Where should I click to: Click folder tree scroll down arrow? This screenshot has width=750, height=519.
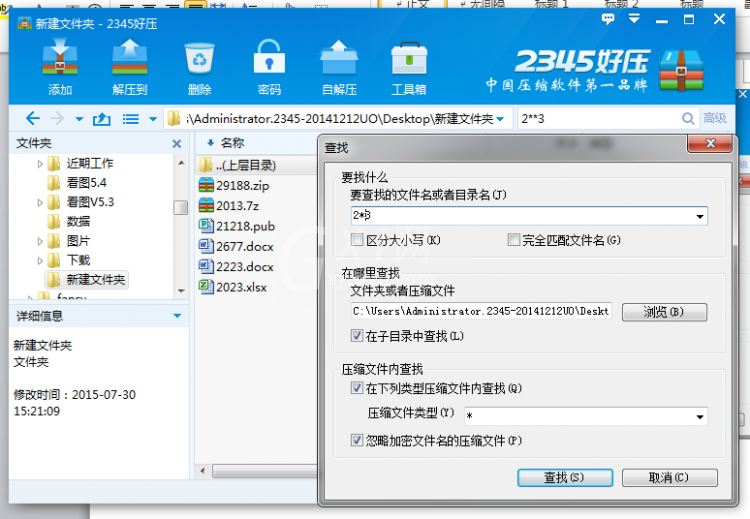coord(181,290)
